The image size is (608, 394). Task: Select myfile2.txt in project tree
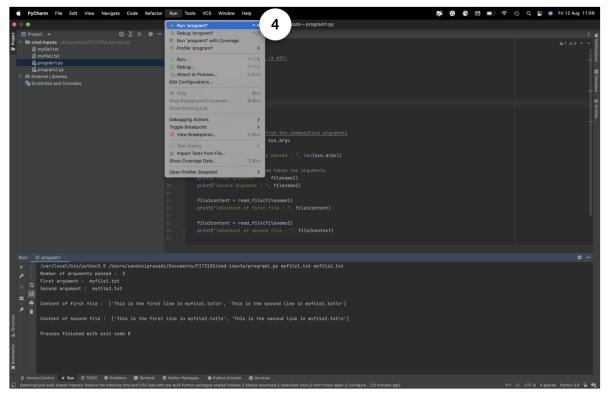[x=48, y=56]
